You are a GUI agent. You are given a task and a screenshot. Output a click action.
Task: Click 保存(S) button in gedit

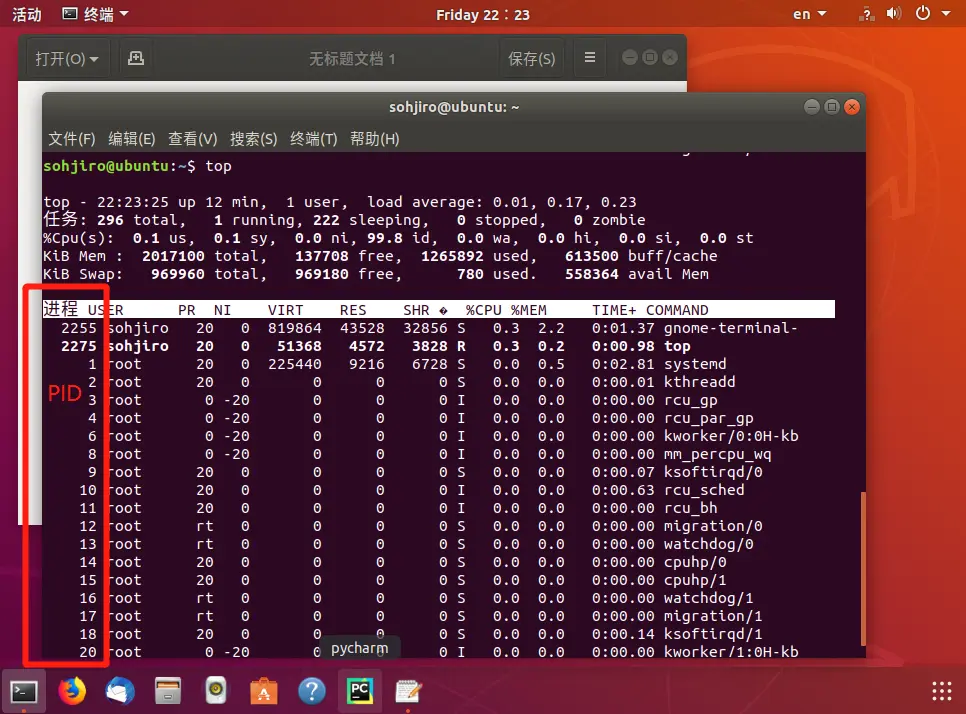click(x=532, y=58)
